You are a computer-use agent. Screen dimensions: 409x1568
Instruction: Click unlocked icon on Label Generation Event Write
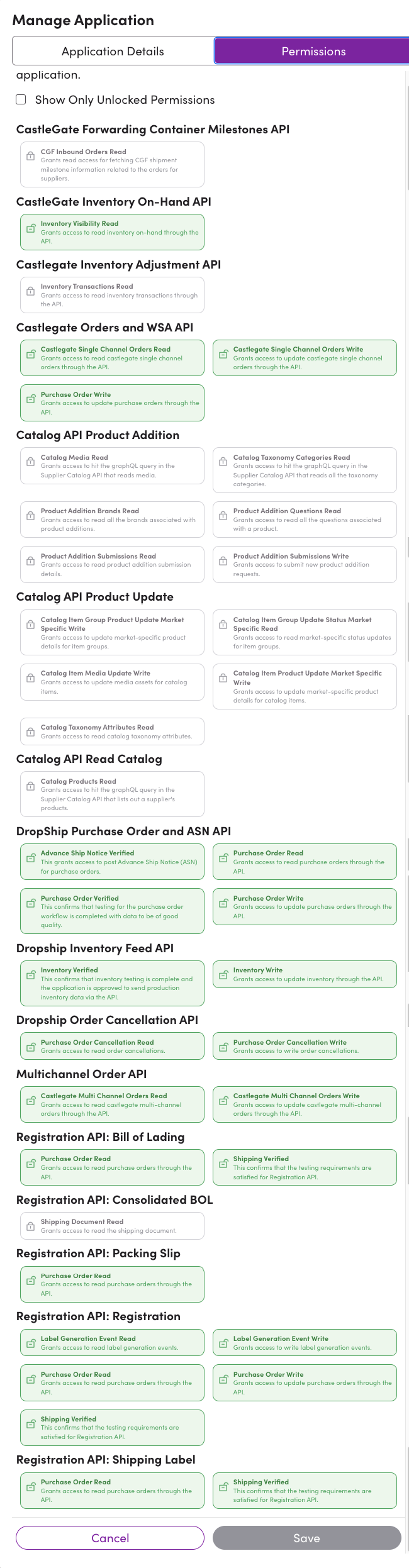223,1343
